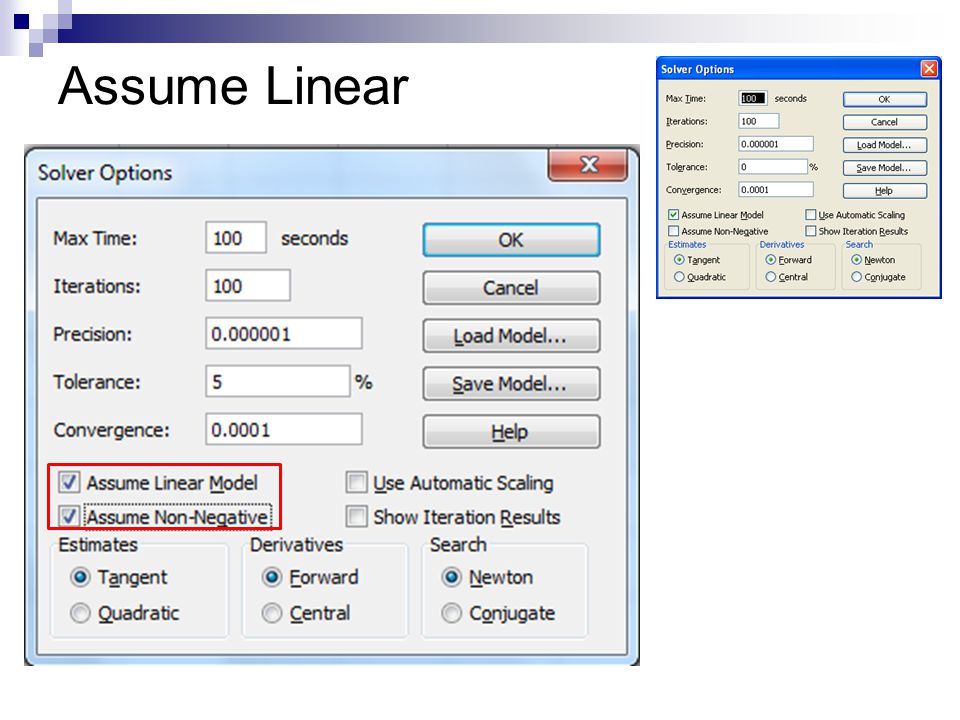
Task: Select Forward radio in small dialog
Action: pos(771,260)
